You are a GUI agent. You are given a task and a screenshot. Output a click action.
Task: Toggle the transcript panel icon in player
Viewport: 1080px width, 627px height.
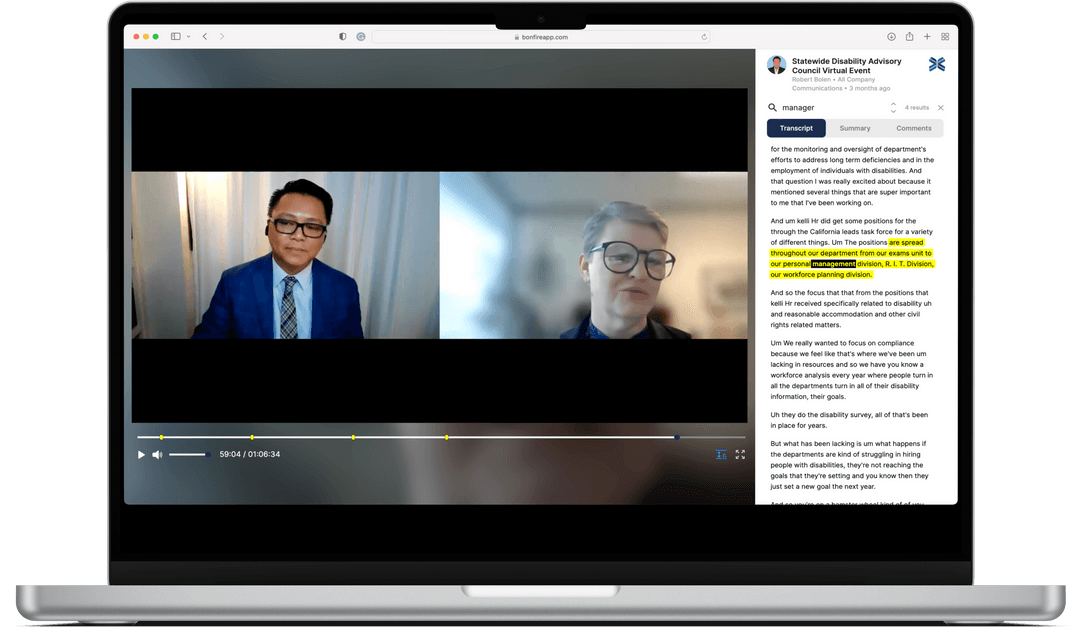coord(721,454)
